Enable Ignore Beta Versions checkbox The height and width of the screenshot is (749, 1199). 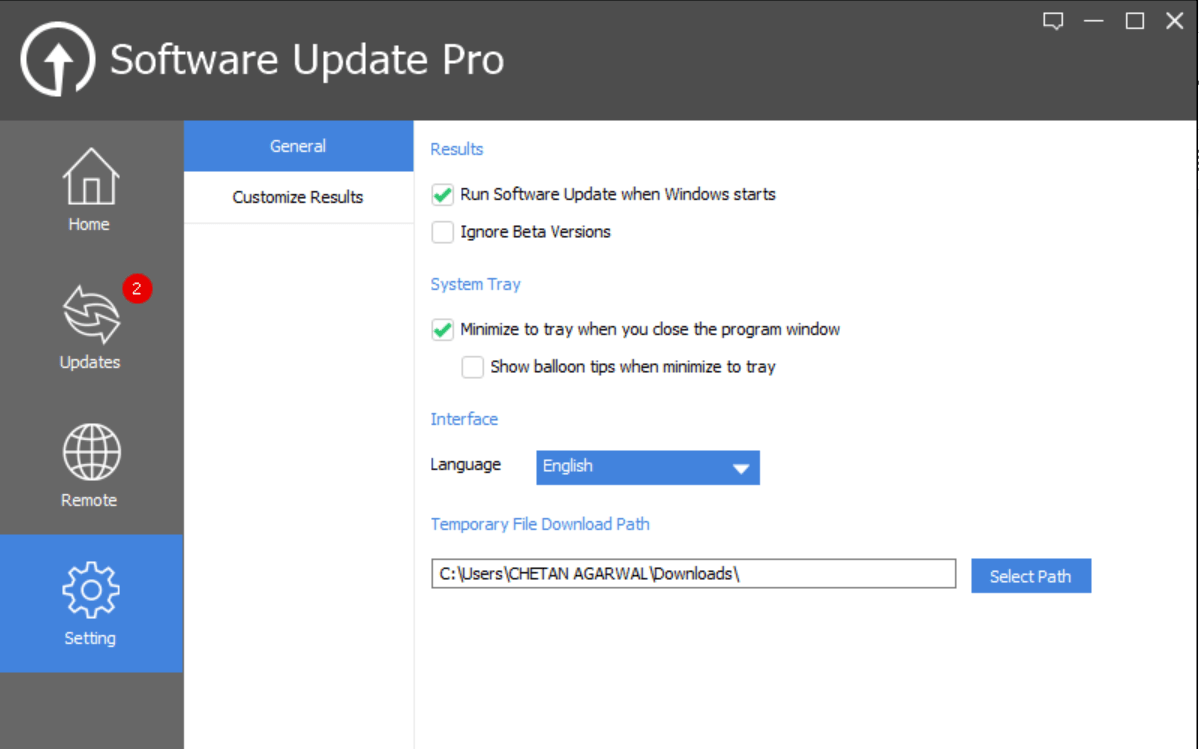(x=442, y=232)
